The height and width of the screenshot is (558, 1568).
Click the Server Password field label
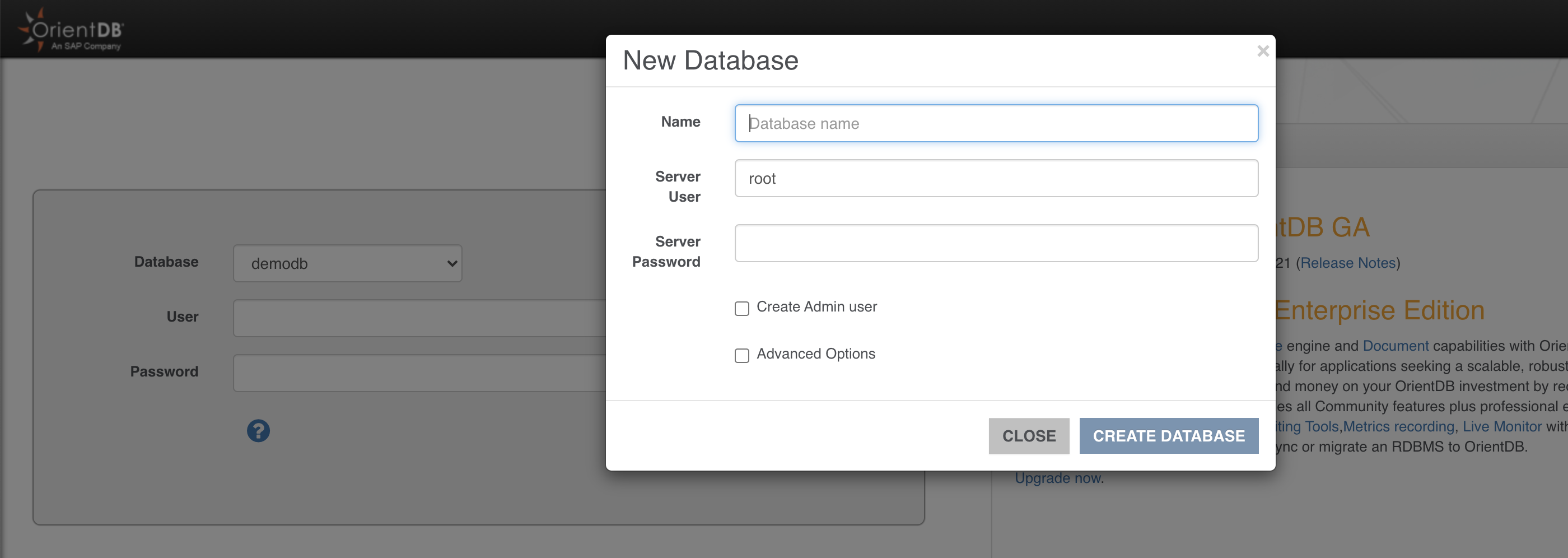tap(666, 252)
